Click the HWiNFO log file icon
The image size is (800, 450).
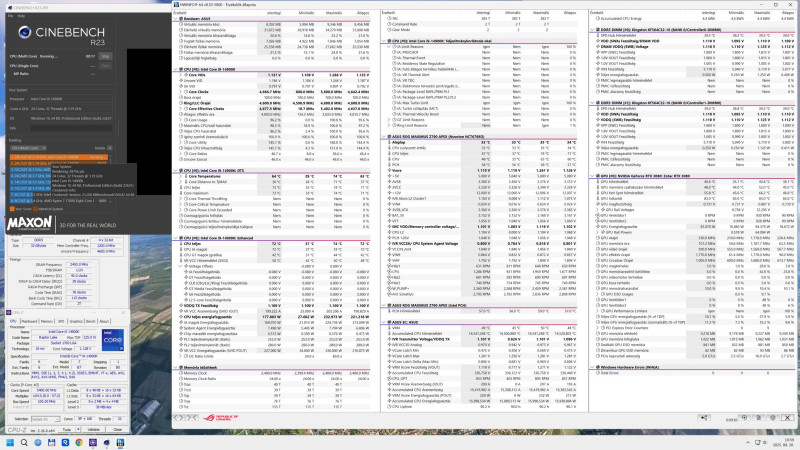pyautogui.click(x=759, y=417)
